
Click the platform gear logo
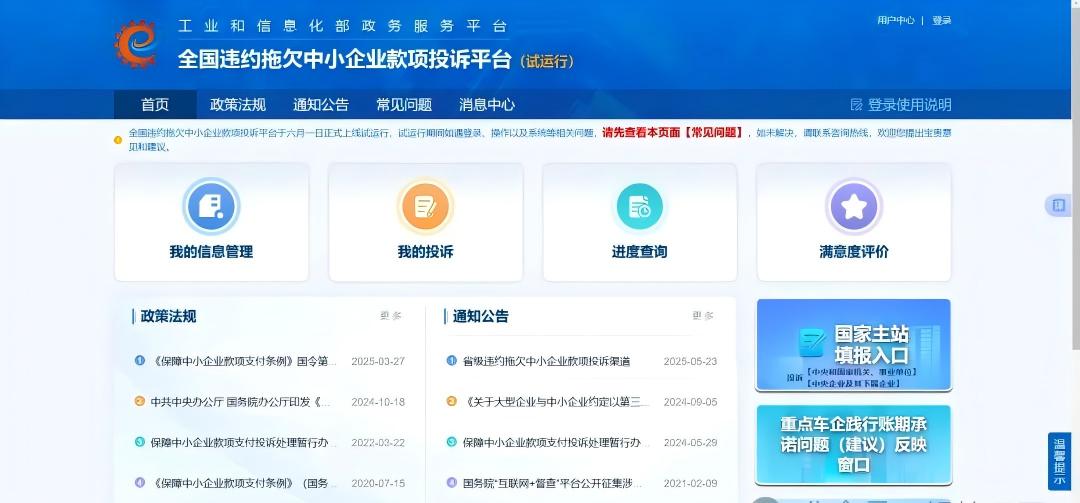(x=136, y=43)
